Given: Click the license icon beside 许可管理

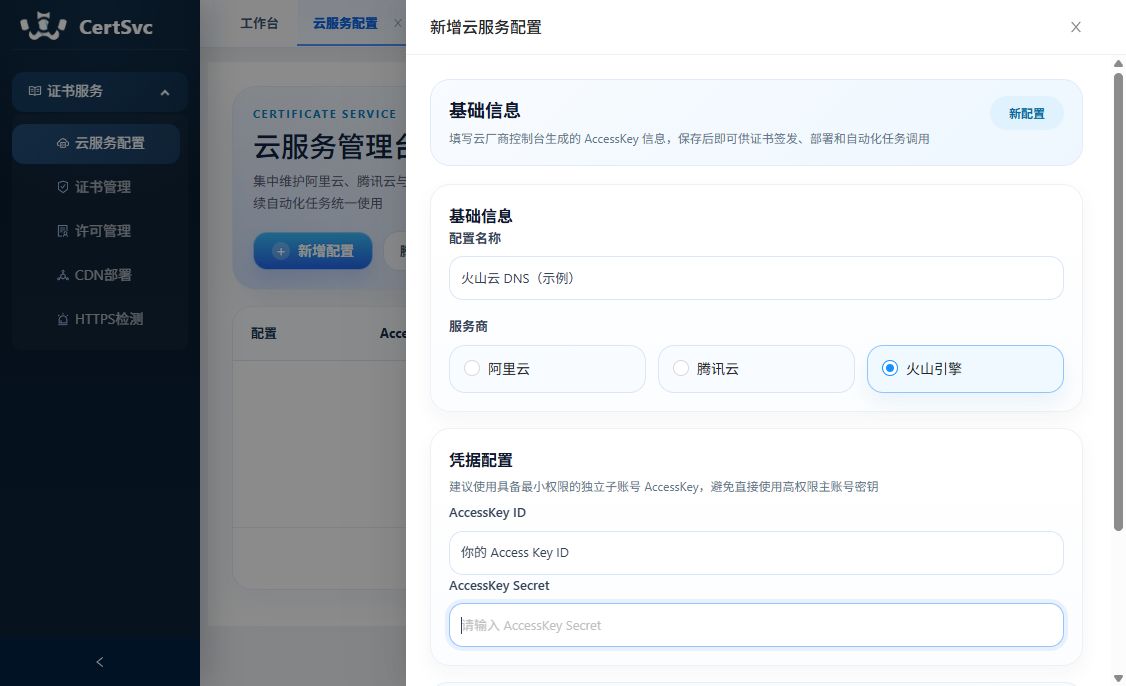Looking at the screenshot, I should point(63,231).
